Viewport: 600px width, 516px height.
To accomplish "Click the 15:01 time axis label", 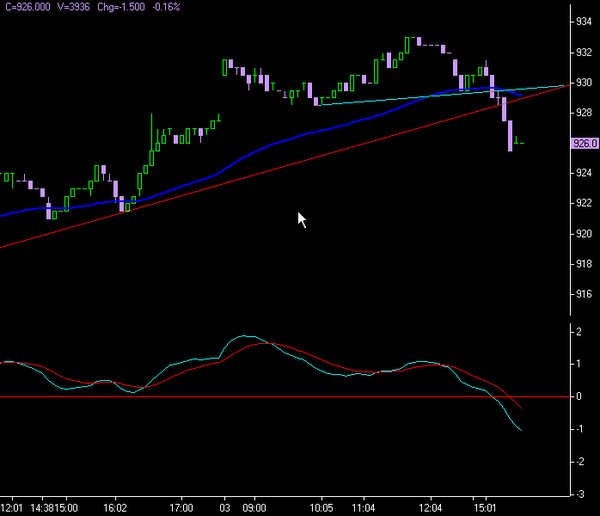I will 485,508.
